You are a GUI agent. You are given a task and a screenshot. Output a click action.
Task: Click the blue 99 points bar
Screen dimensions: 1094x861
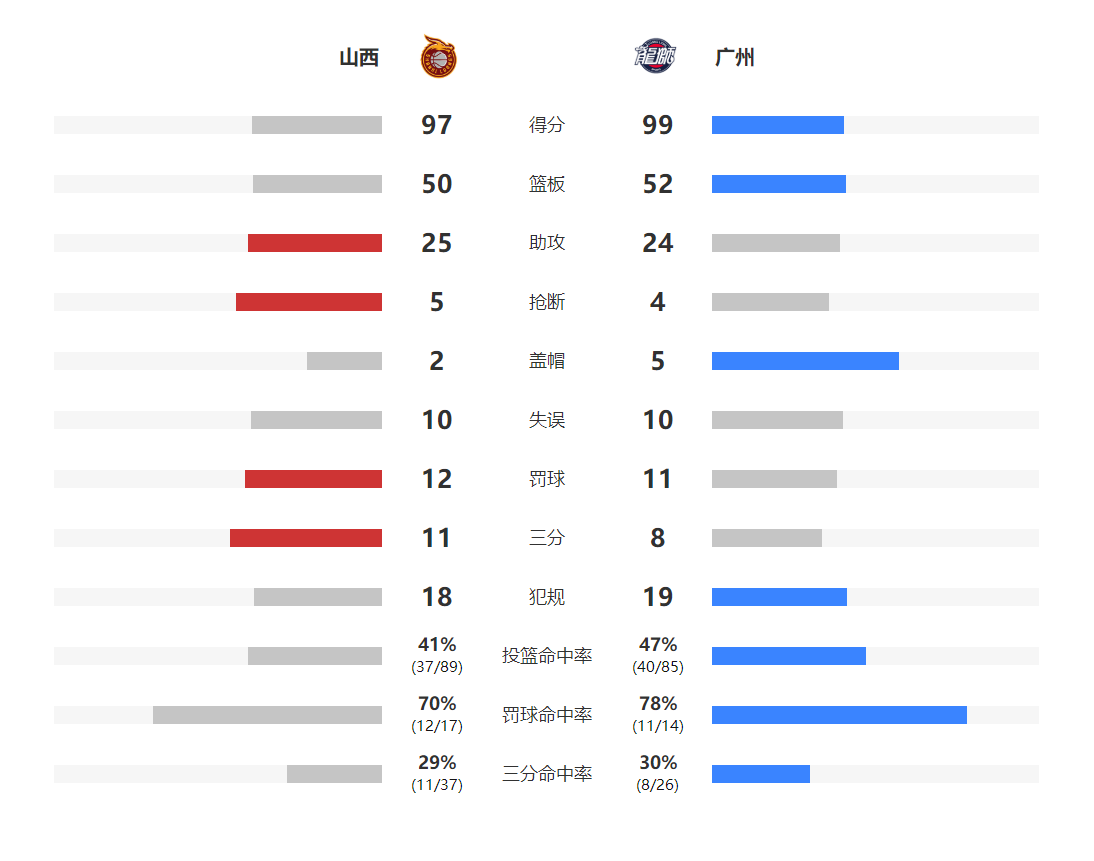(x=778, y=125)
